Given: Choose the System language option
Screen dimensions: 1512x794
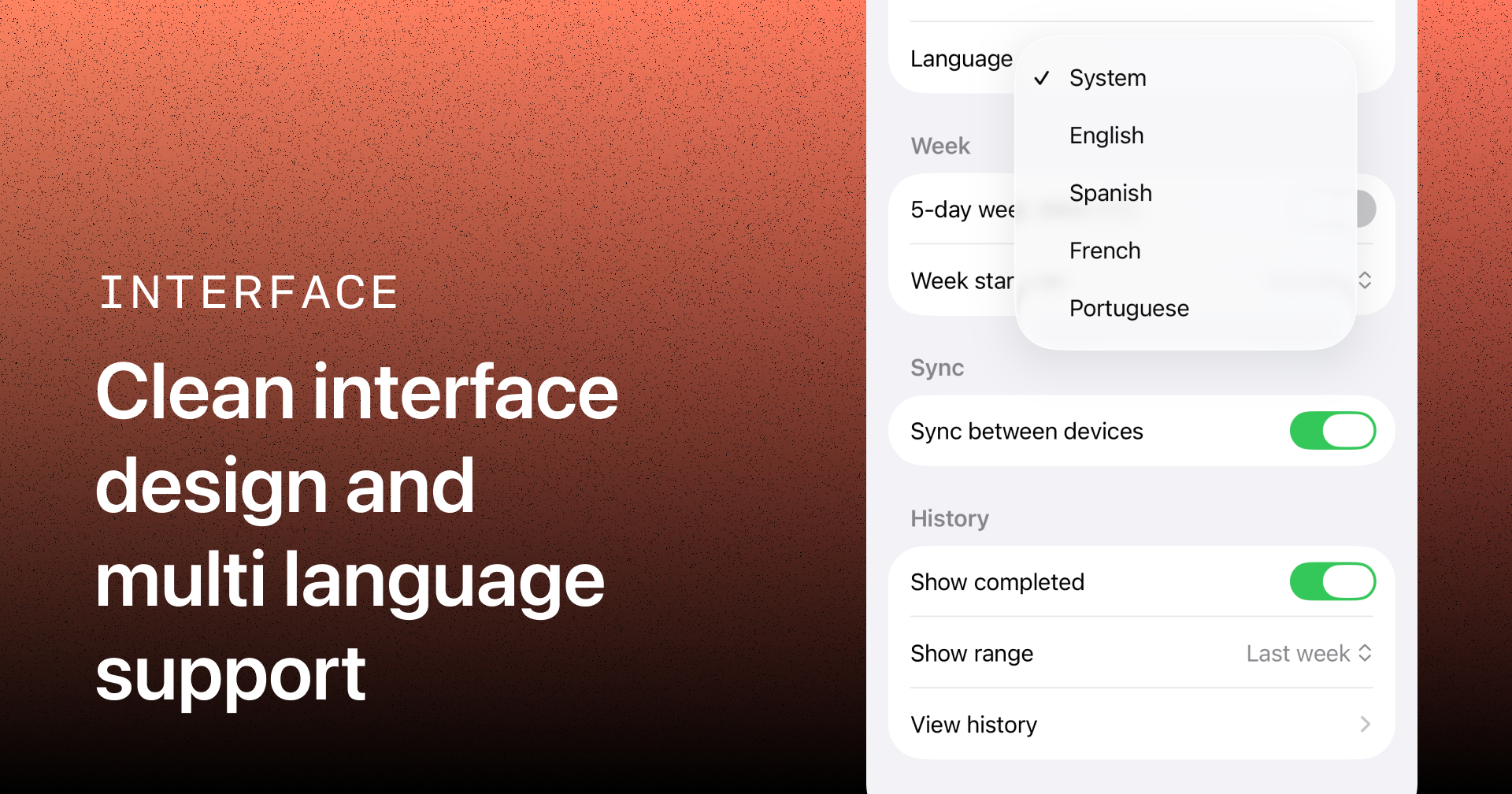Looking at the screenshot, I should [1107, 78].
